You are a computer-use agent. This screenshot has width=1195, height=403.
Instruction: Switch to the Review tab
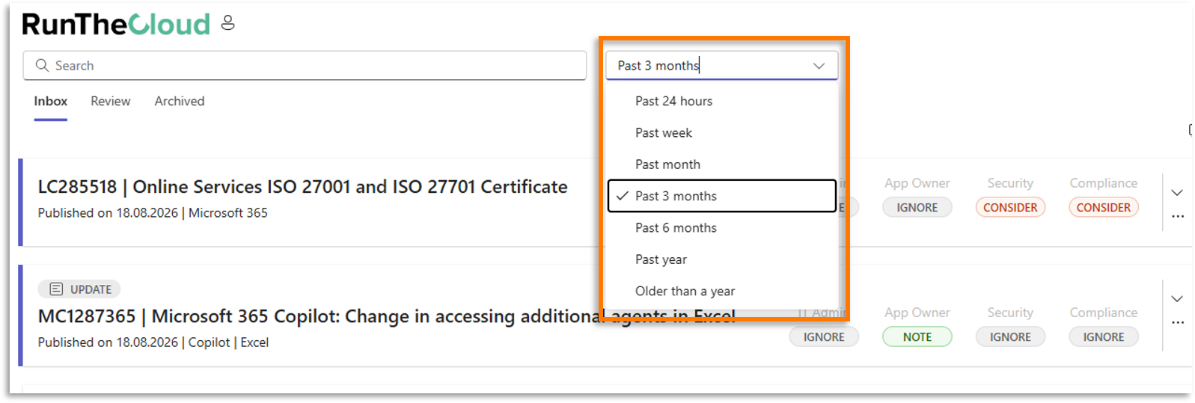click(111, 101)
